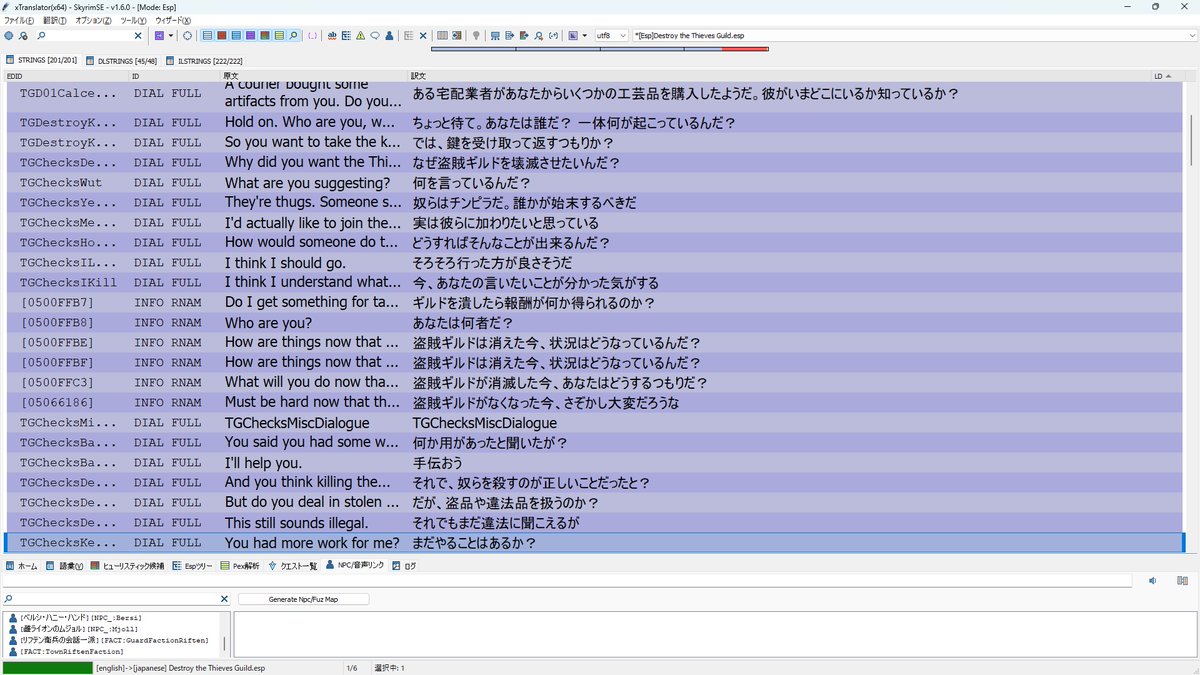Click the yellow warning triangle icon

pyautogui.click(x=360, y=35)
